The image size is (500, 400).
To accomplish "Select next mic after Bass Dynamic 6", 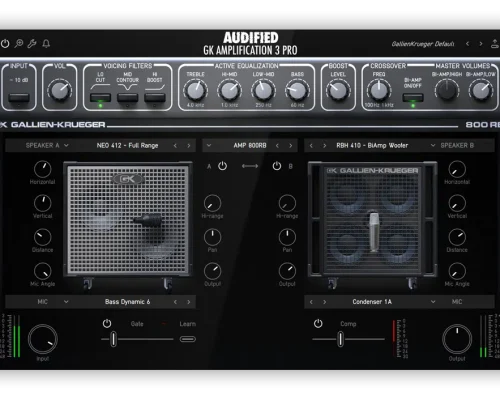I will coord(189,302).
